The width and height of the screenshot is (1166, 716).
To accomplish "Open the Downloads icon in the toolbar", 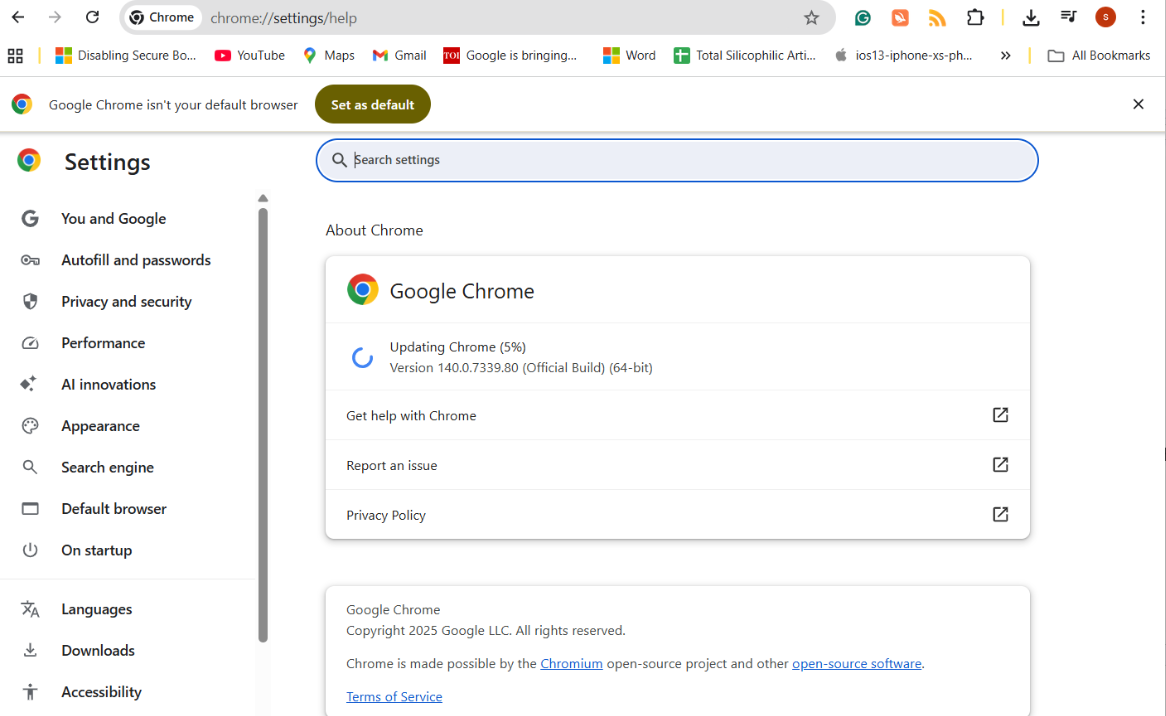I will pos(1030,18).
